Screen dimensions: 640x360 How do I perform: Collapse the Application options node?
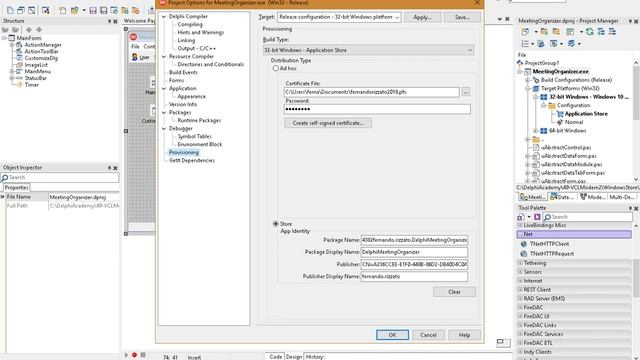164,89
